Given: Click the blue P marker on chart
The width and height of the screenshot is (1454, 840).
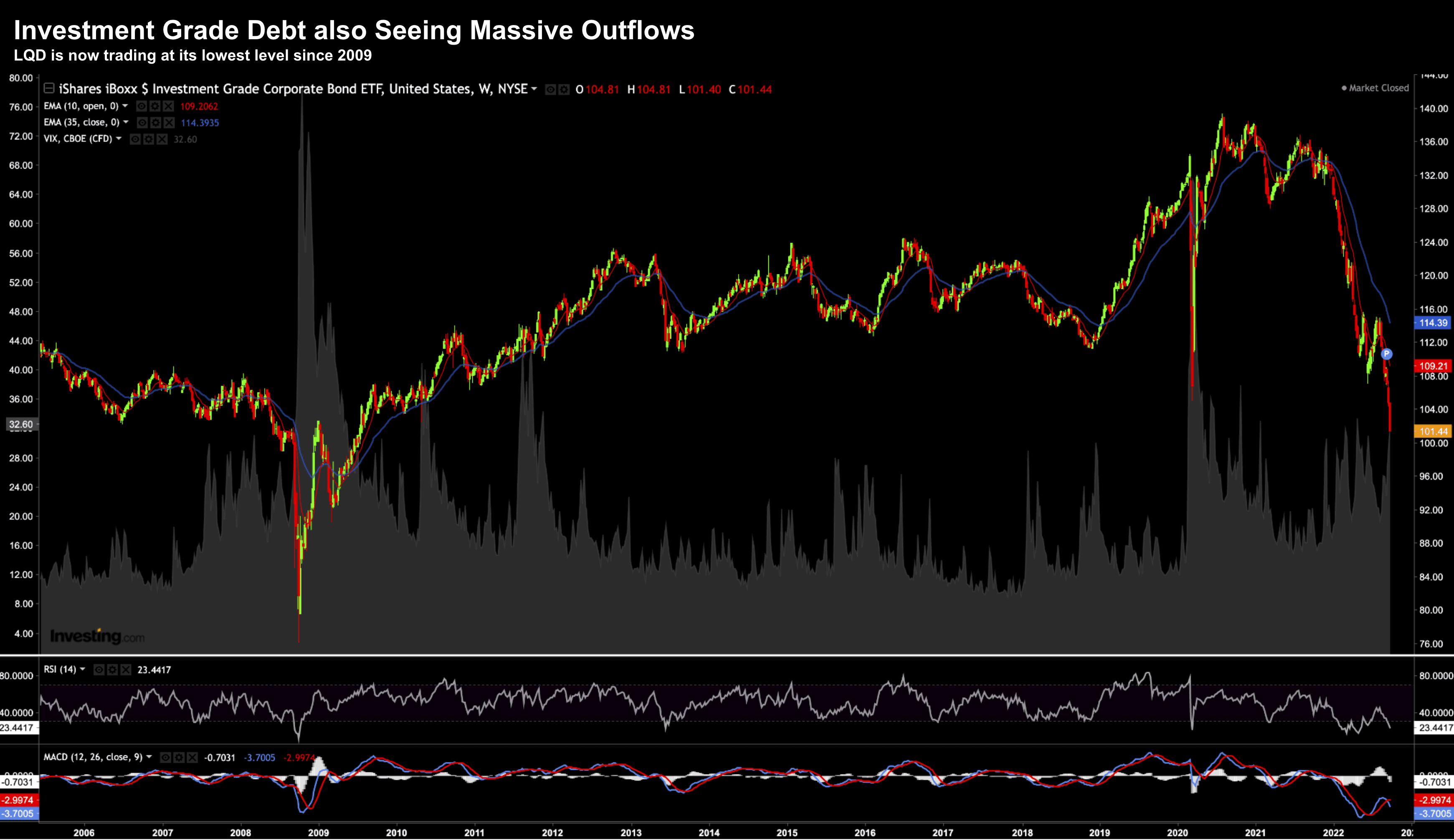Looking at the screenshot, I should pyautogui.click(x=1386, y=354).
